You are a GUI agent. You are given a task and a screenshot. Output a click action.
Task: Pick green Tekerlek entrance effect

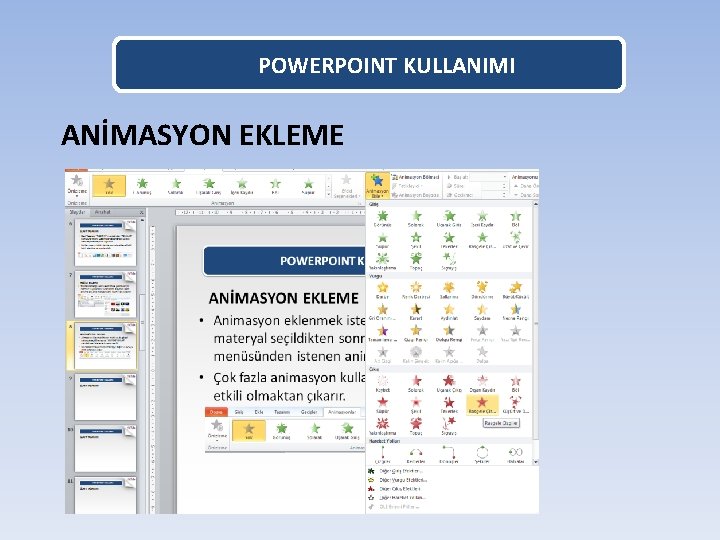[x=449, y=240]
